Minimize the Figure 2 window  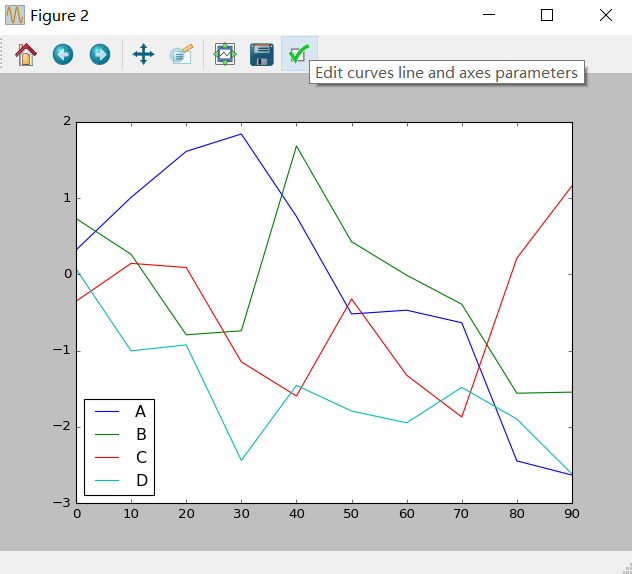point(489,15)
